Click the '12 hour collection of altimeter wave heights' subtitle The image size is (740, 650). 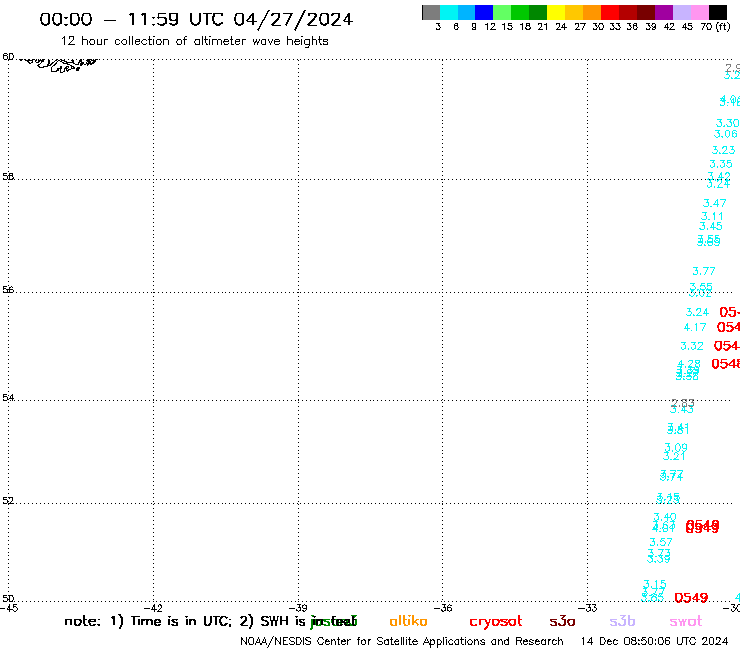(x=194, y=41)
